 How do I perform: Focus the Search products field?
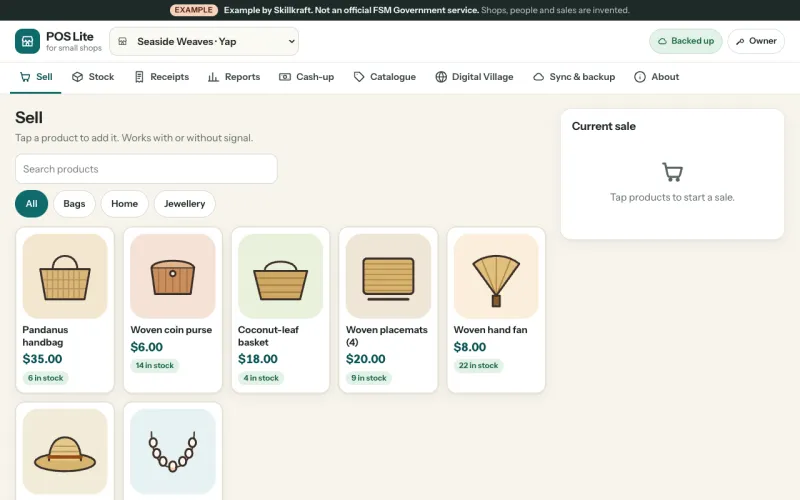pos(146,169)
